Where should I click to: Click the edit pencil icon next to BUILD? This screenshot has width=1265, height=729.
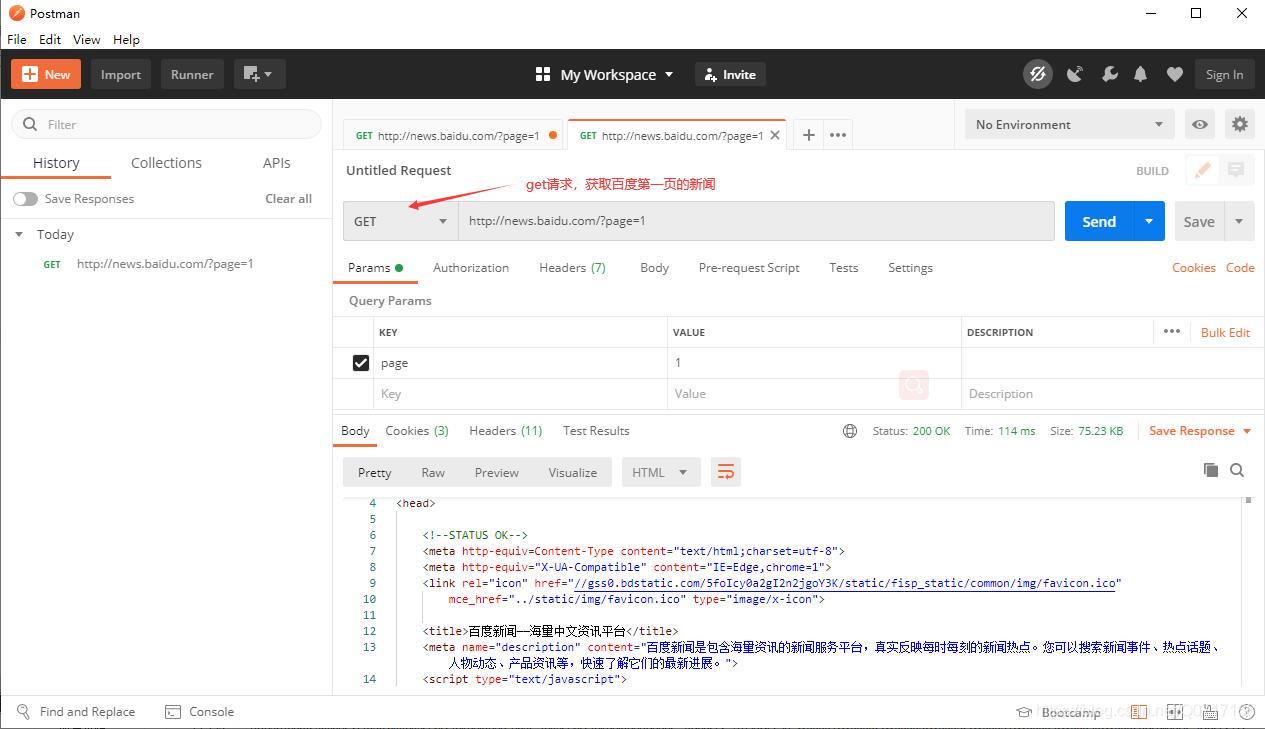pyautogui.click(x=1203, y=170)
